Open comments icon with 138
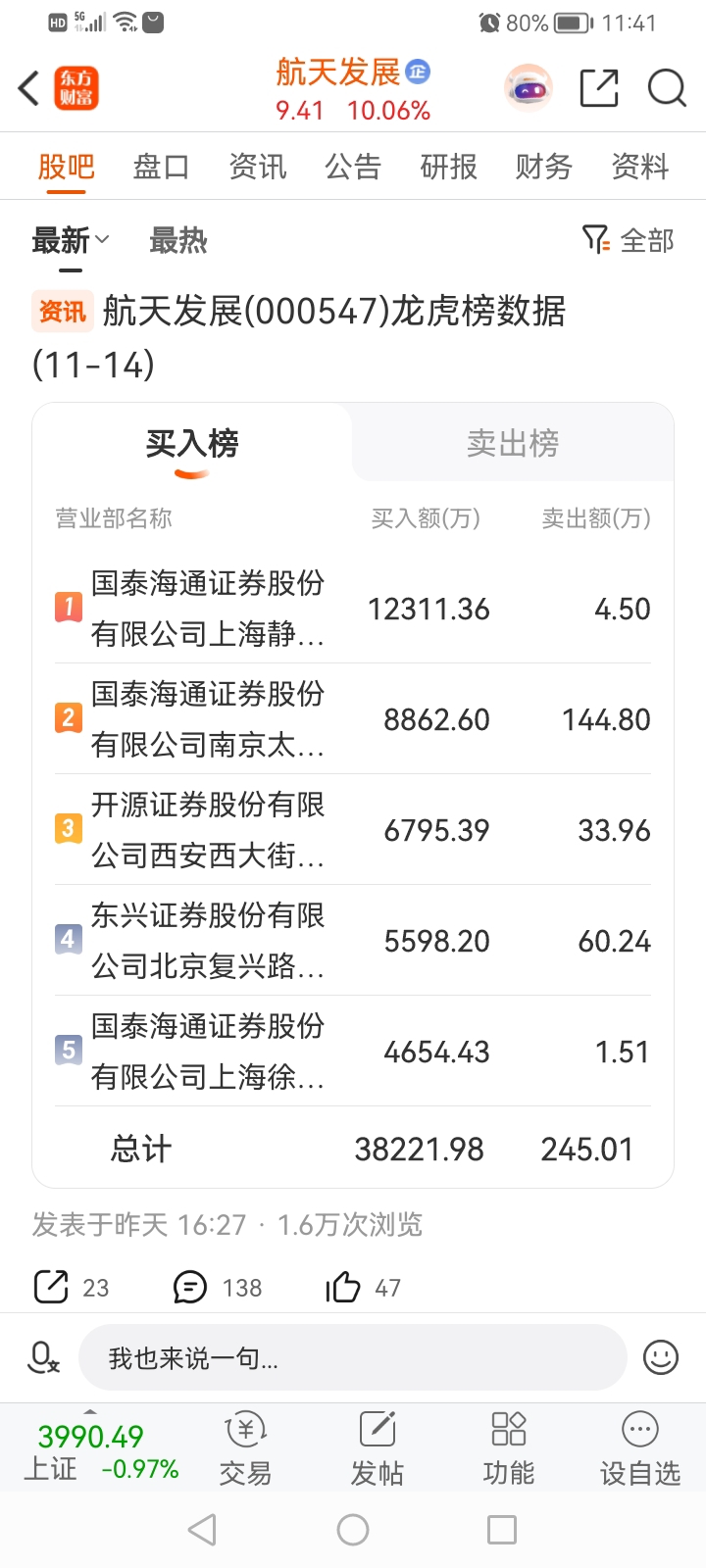 190,1287
